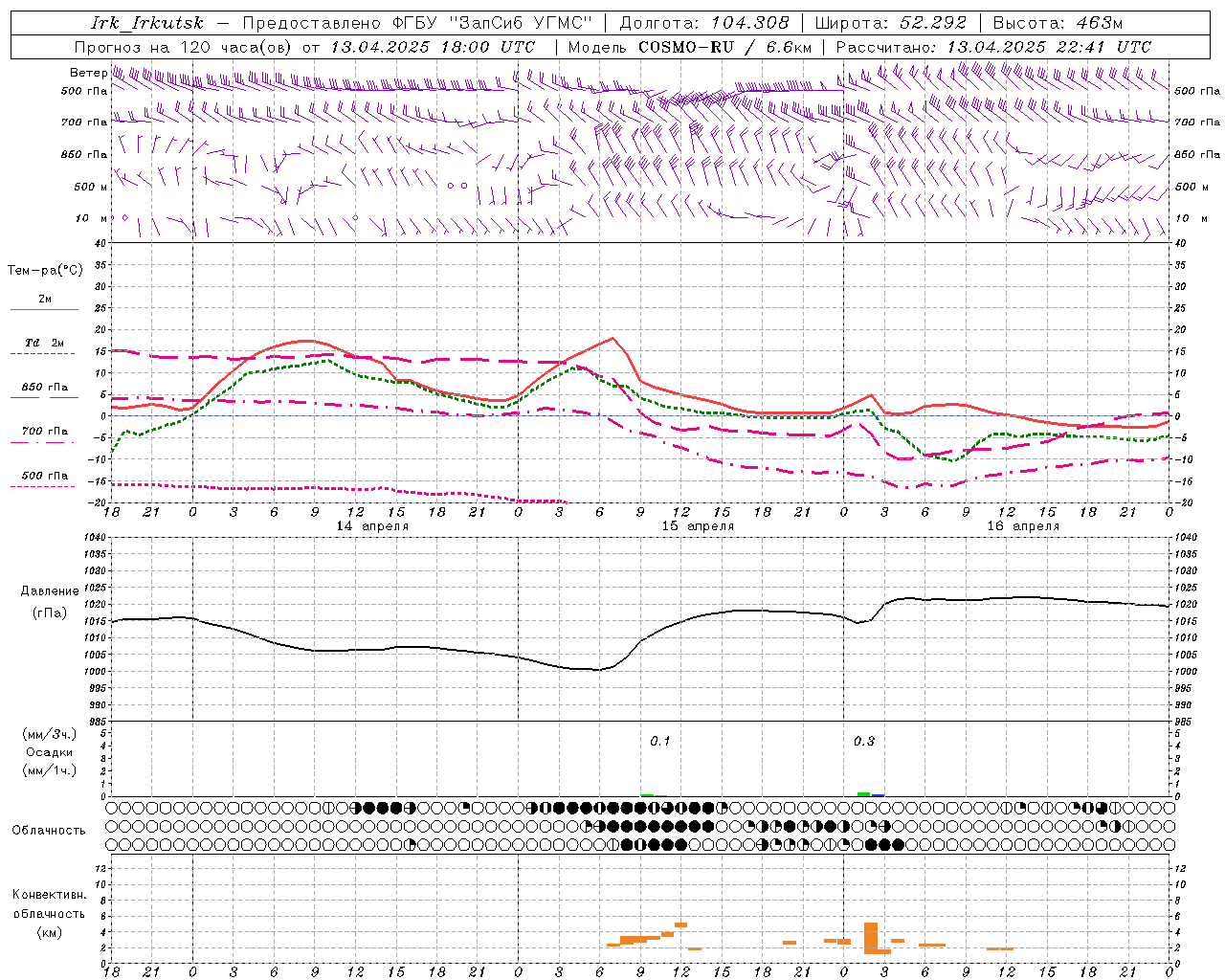
Task: Click the Осадки precipitation label
Action: (50, 752)
